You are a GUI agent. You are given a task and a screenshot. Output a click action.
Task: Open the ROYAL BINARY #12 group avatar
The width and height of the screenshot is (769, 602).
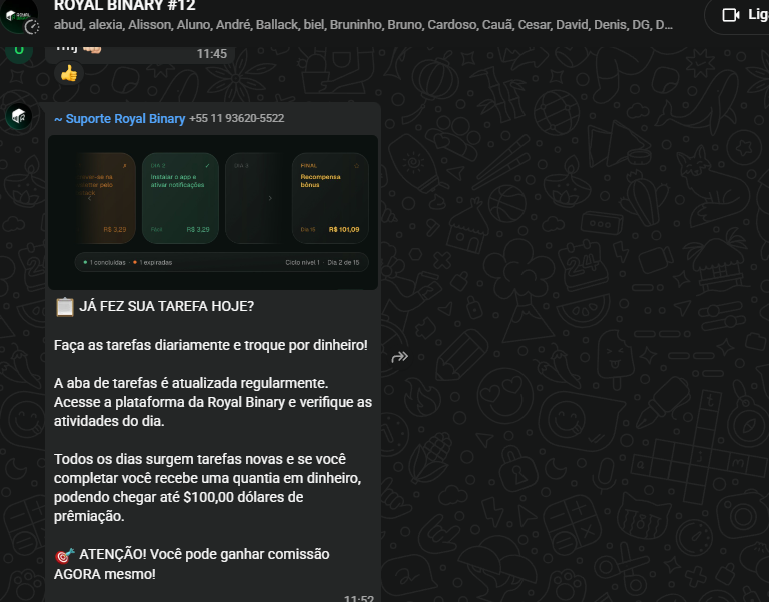click(19, 16)
